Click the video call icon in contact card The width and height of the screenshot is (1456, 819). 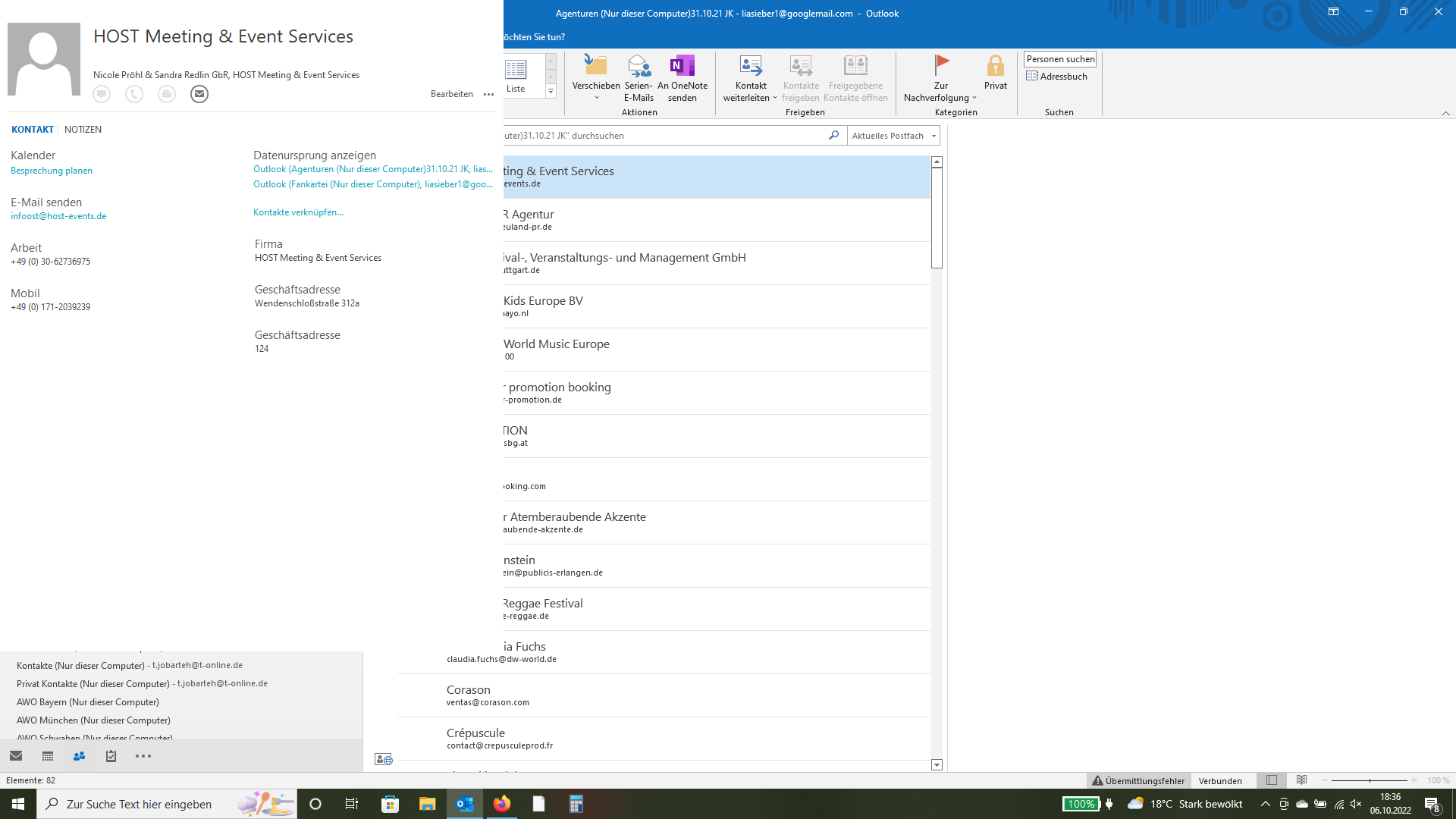[167, 94]
